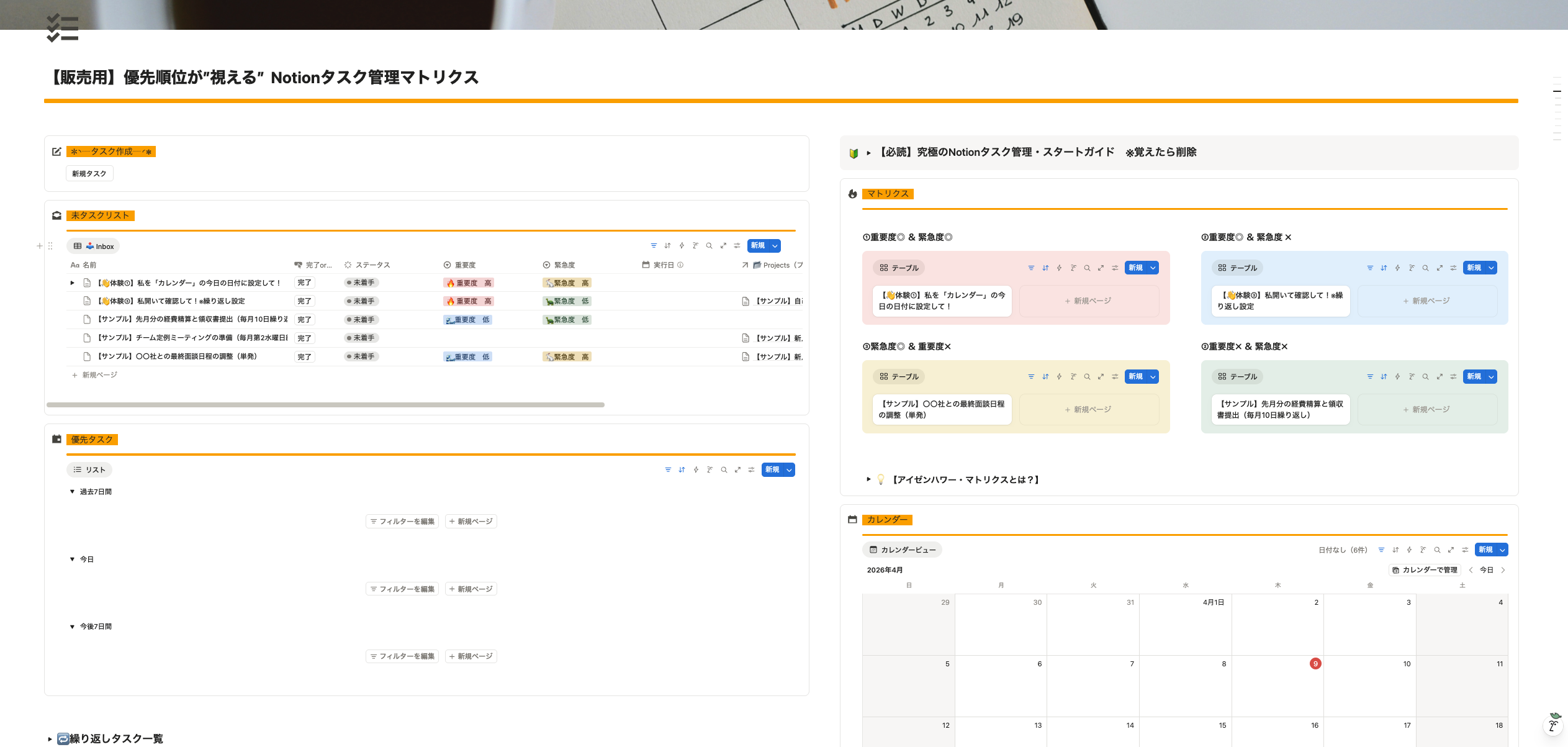The height and width of the screenshot is (747, 1568).
Task: Search the 優先タスク list with magnifier icon
Action: coord(724,470)
